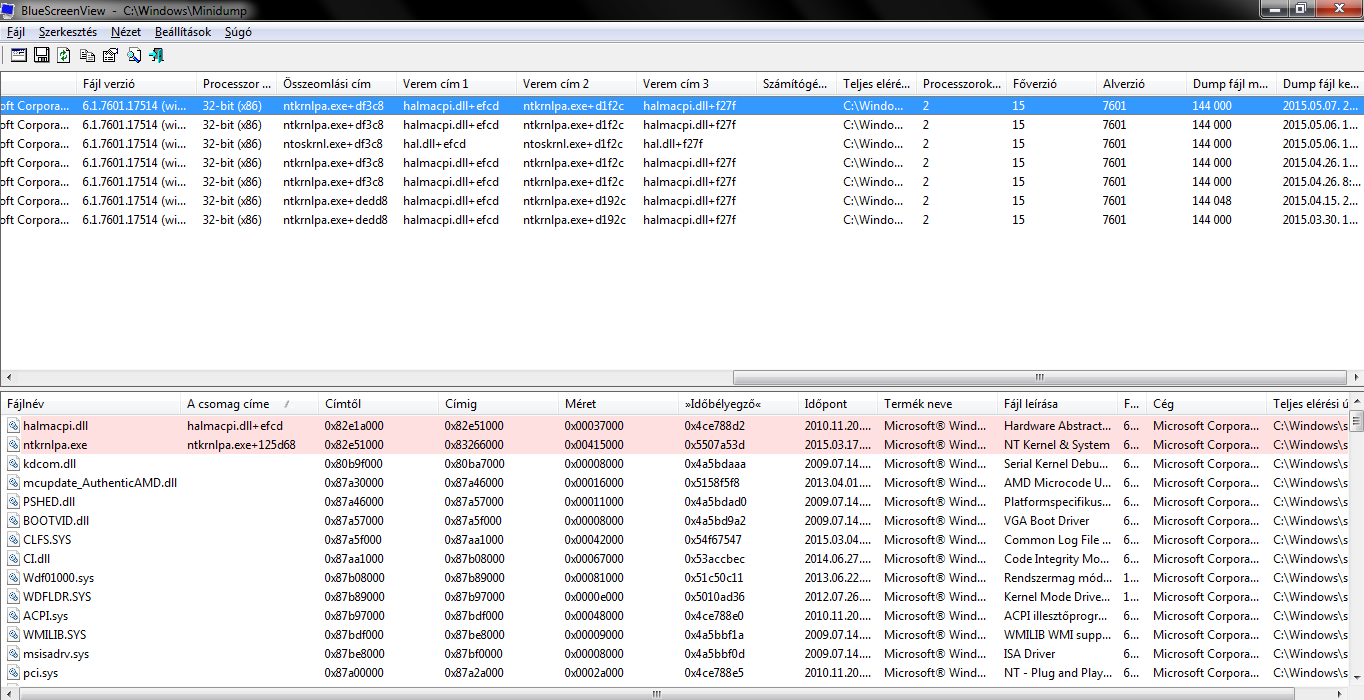
Task: Select the dump row with size 144 048
Action: [682, 201]
